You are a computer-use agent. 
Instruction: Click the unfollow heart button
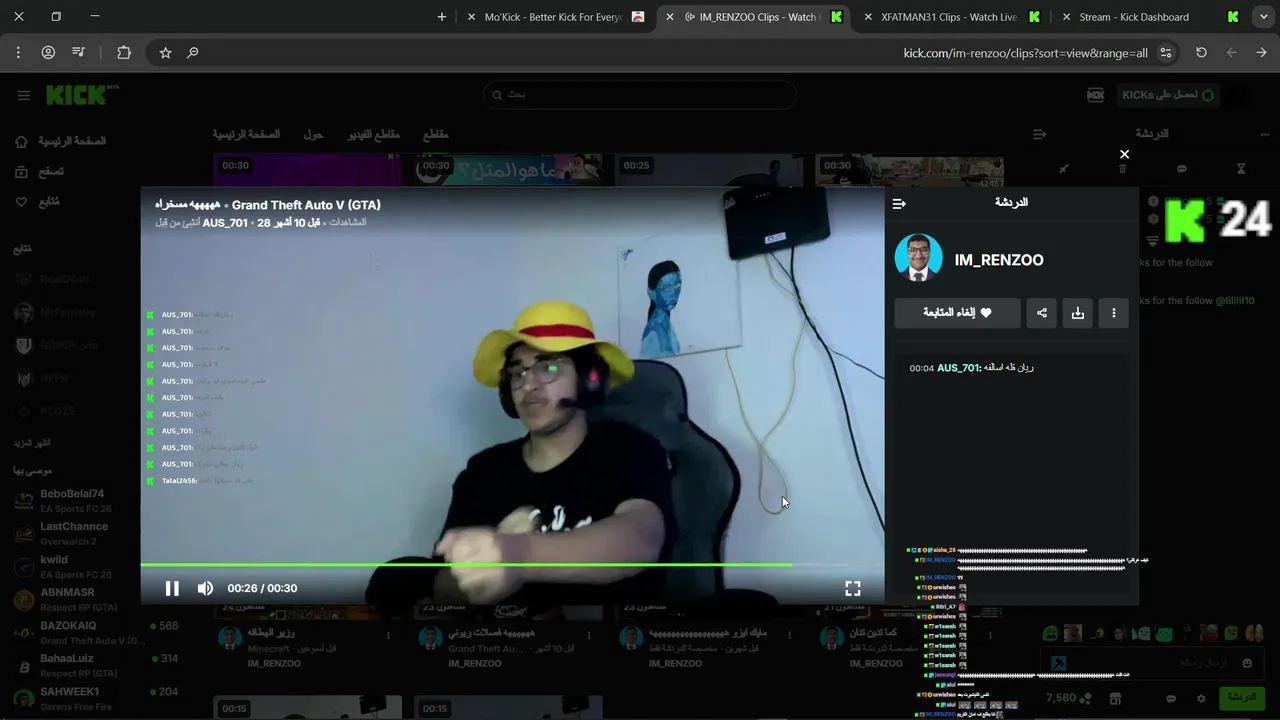pos(957,313)
